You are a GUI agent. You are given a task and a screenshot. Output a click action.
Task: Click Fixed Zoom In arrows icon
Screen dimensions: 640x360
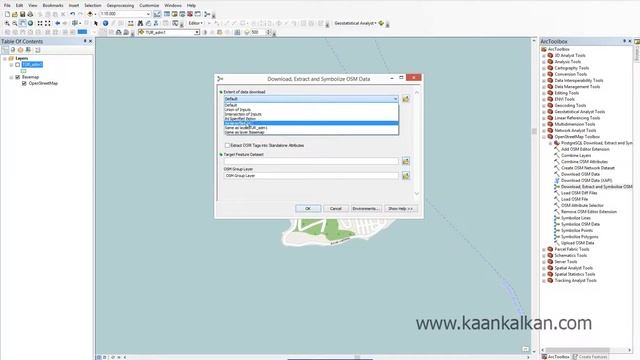(x=40, y=23)
